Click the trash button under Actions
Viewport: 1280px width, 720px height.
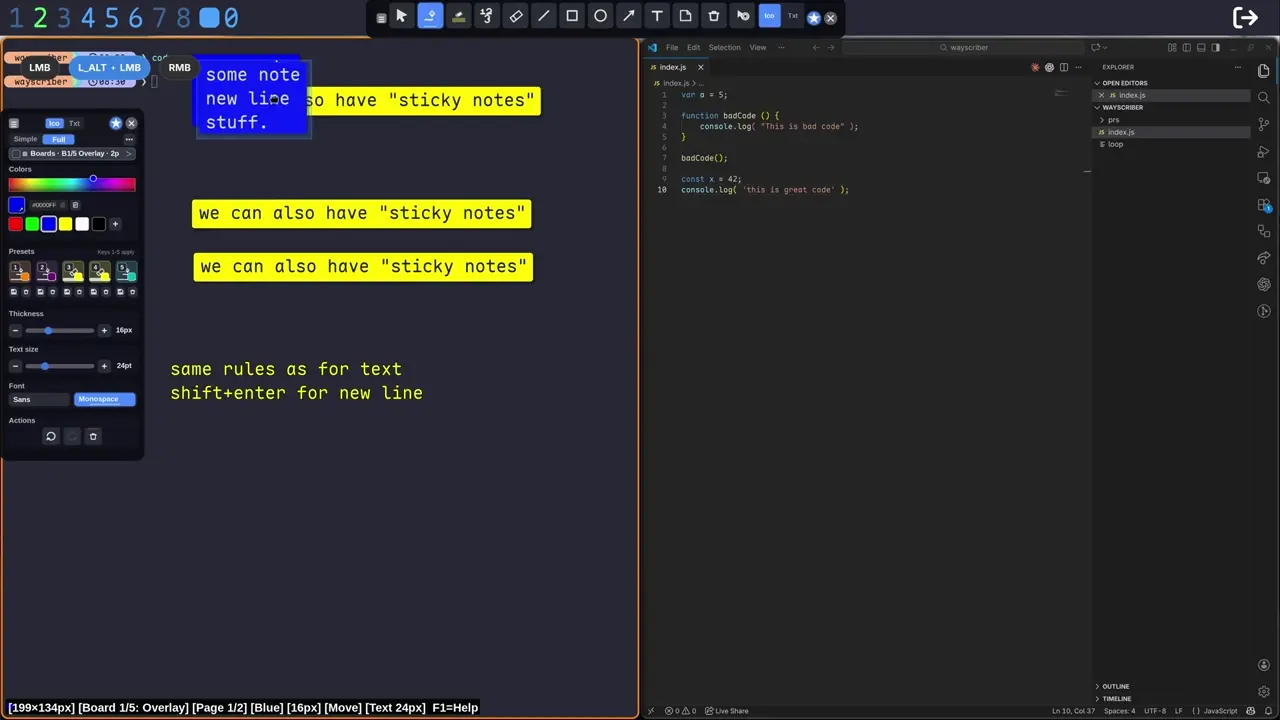[x=93, y=436]
